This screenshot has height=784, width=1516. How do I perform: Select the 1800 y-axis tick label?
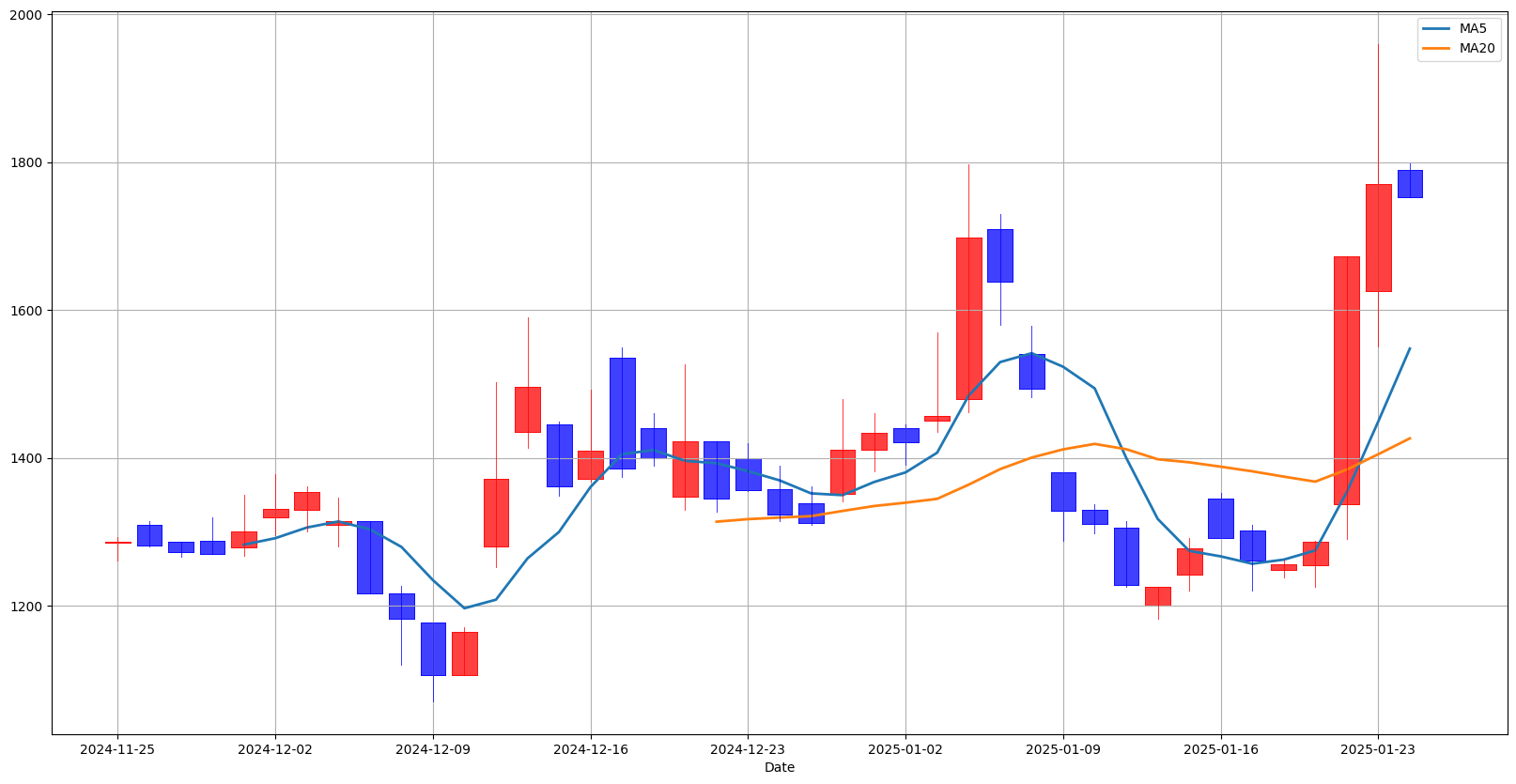(x=26, y=162)
